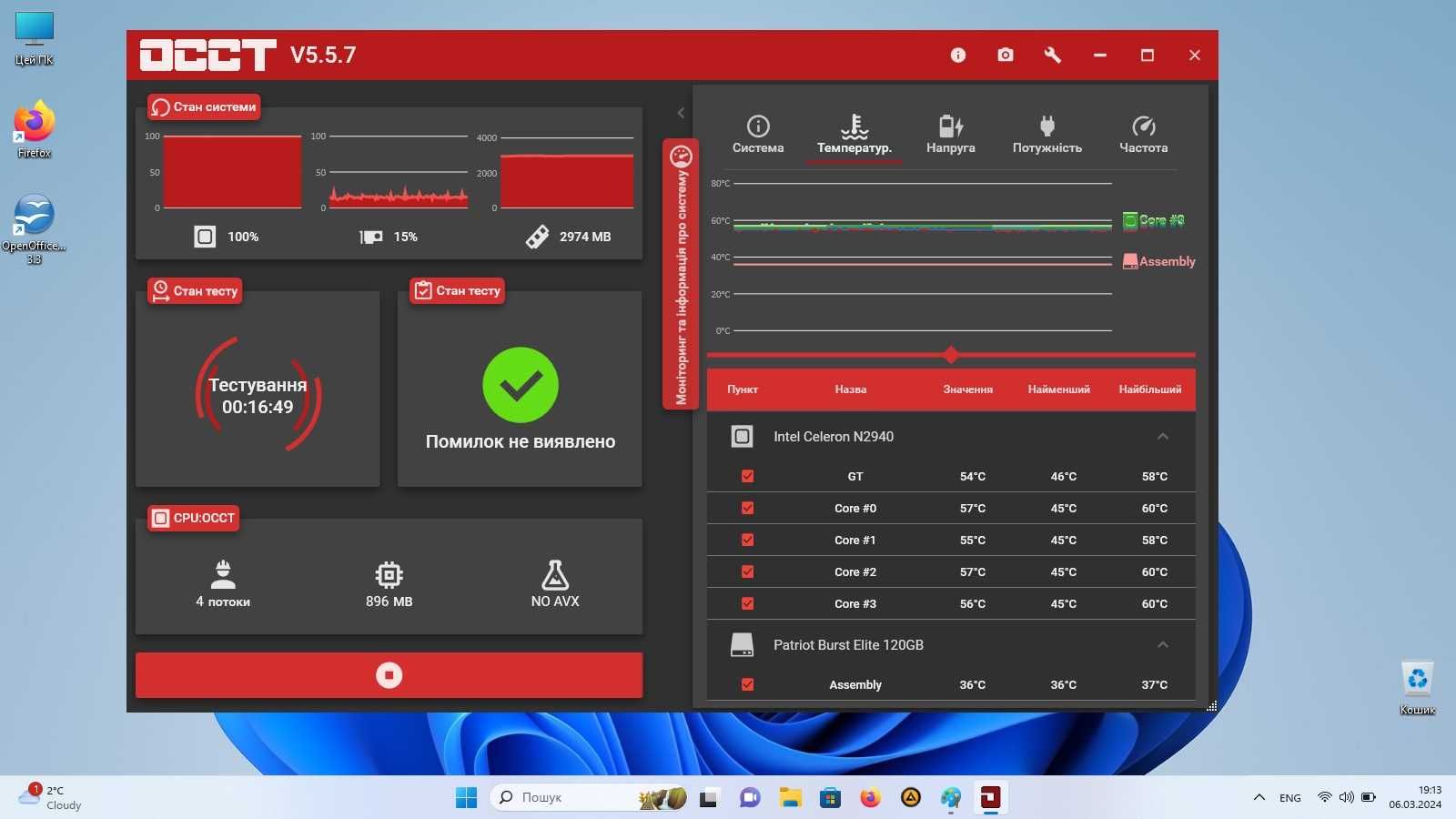Click GT maximum value 58°C
This screenshot has height=819, width=1456.
(x=1154, y=476)
